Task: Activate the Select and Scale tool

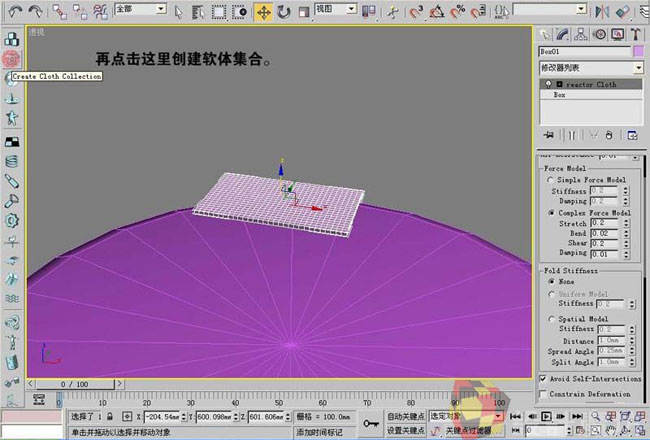Action: pos(304,12)
